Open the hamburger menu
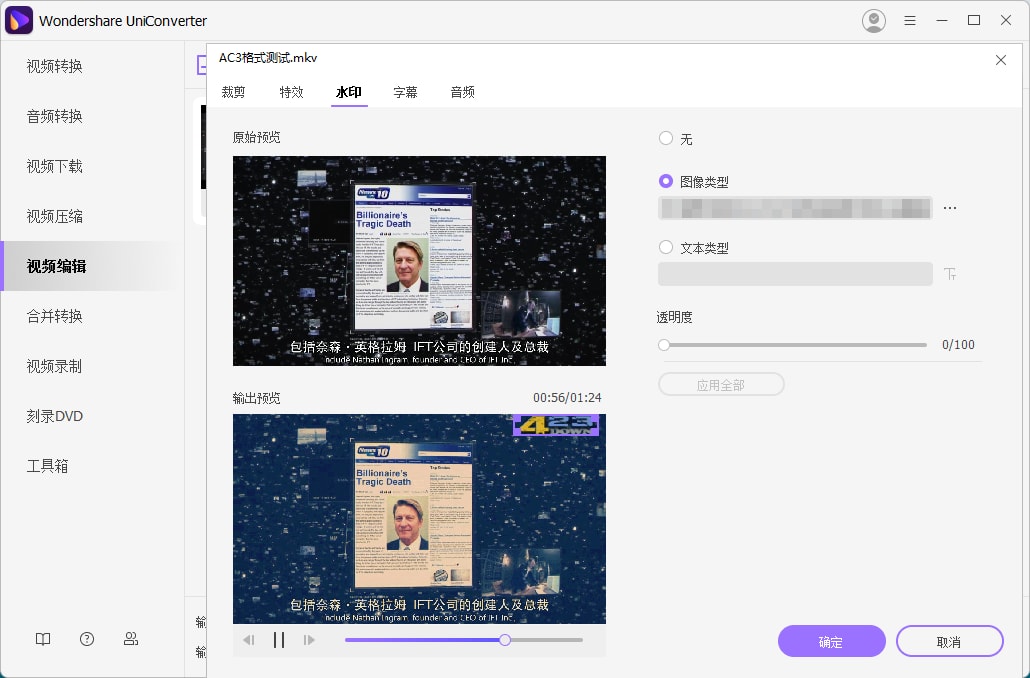The width and height of the screenshot is (1030, 678). 910,19
